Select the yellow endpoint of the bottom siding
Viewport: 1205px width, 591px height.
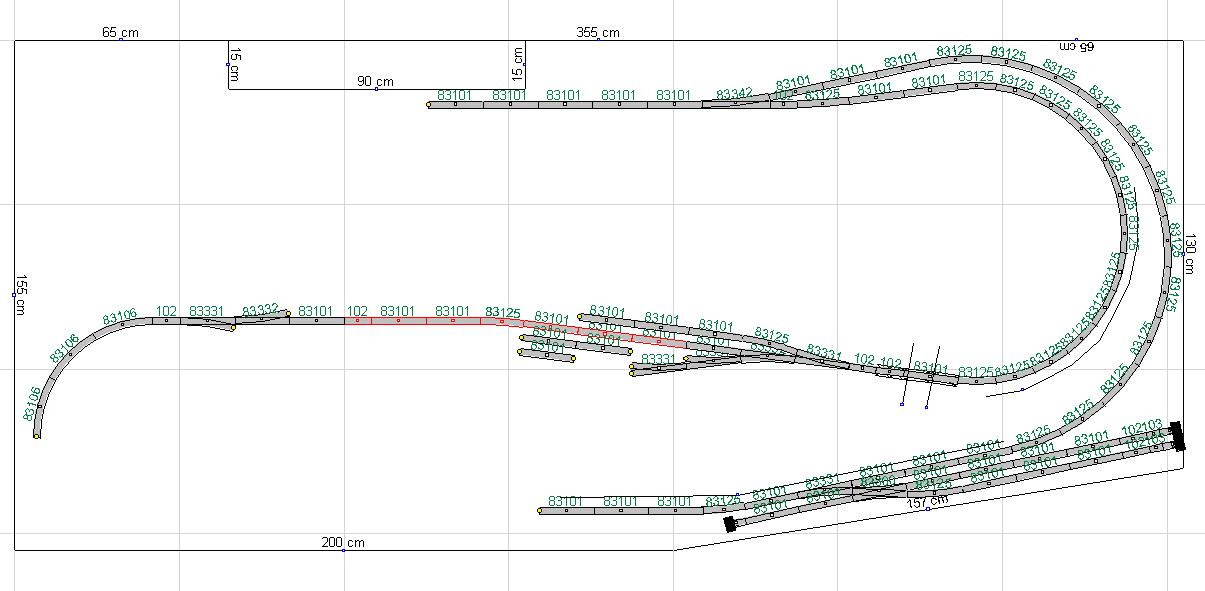pyautogui.click(x=540, y=510)
